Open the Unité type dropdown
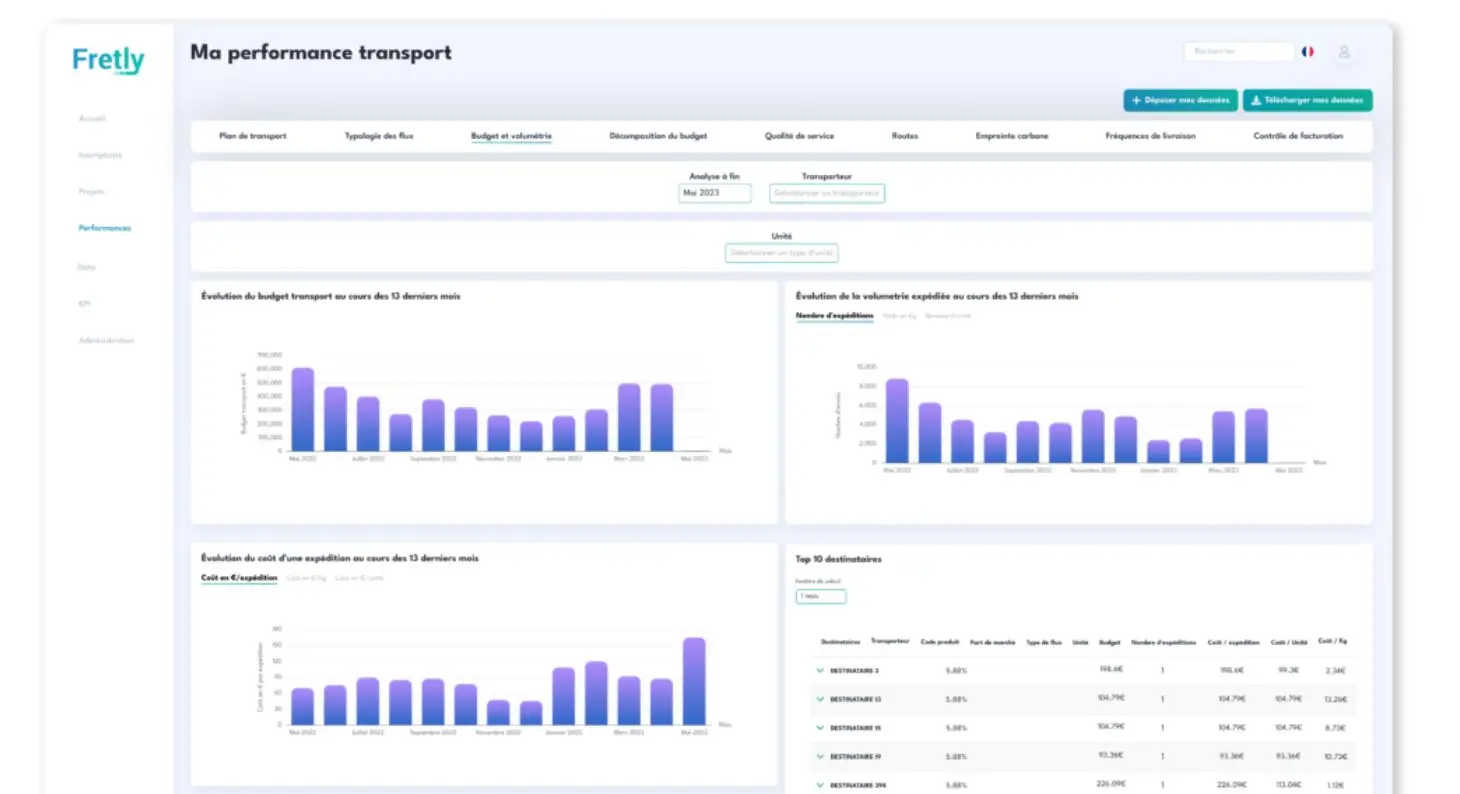The image size is (1460, 794). (782, 253)
